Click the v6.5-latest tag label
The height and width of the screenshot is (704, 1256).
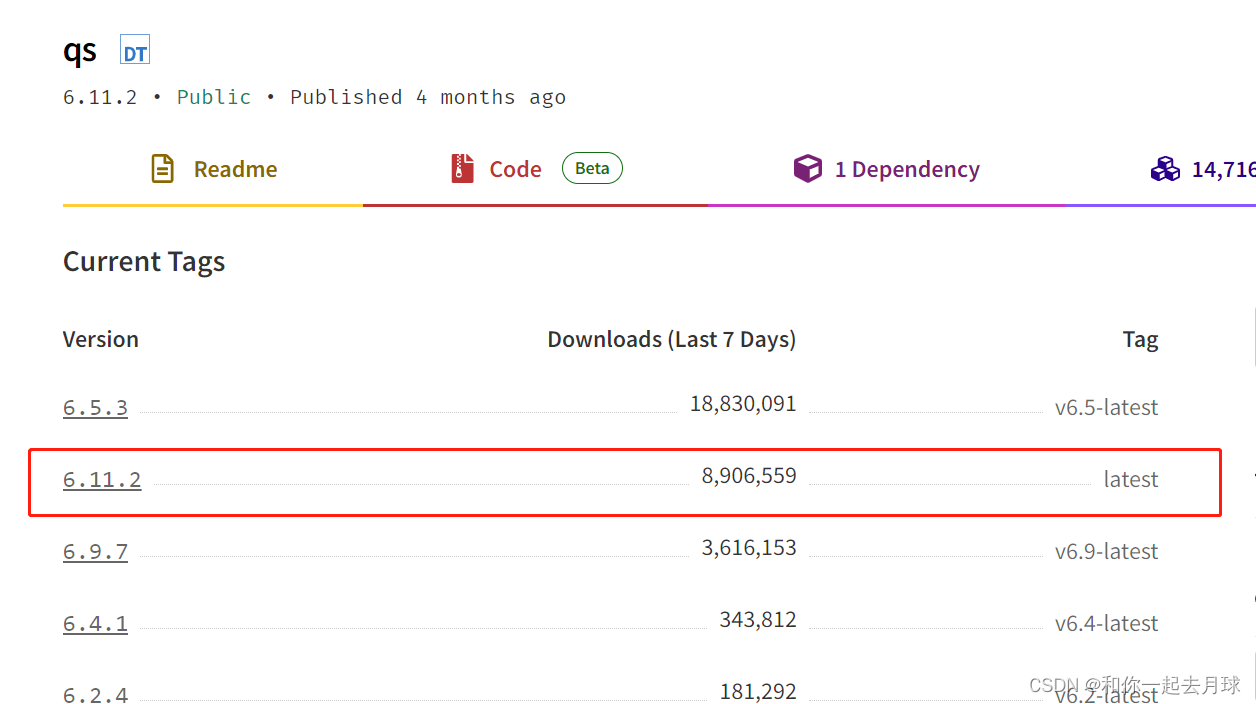tap(1107, 407)
